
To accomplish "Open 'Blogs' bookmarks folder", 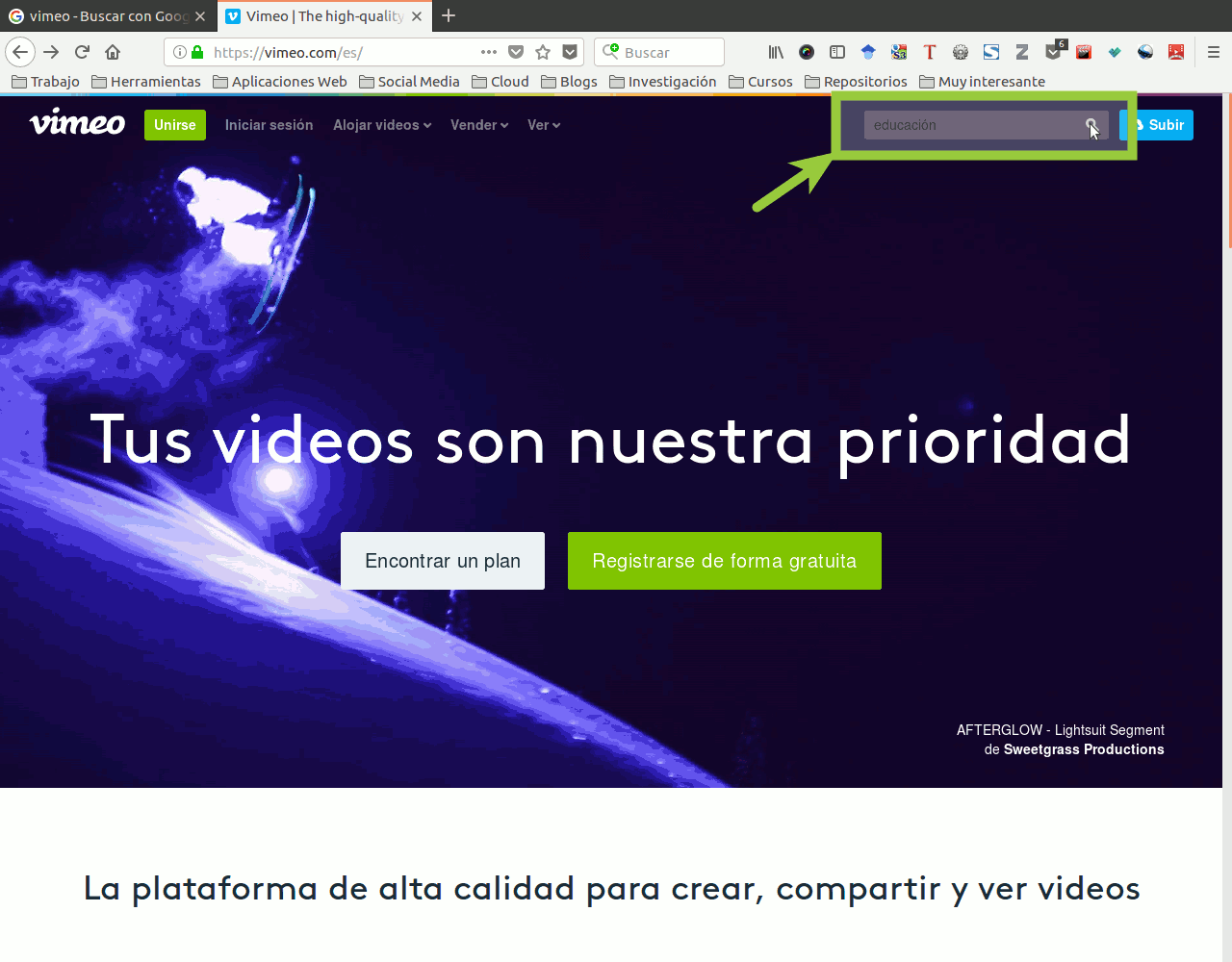I will point(569,82).
